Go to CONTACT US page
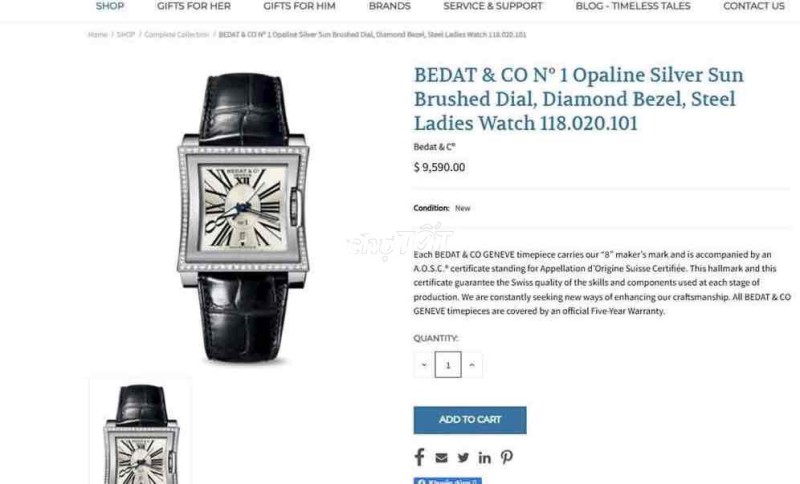Screen dimensions: 800x484 click(x=754, y=6)
